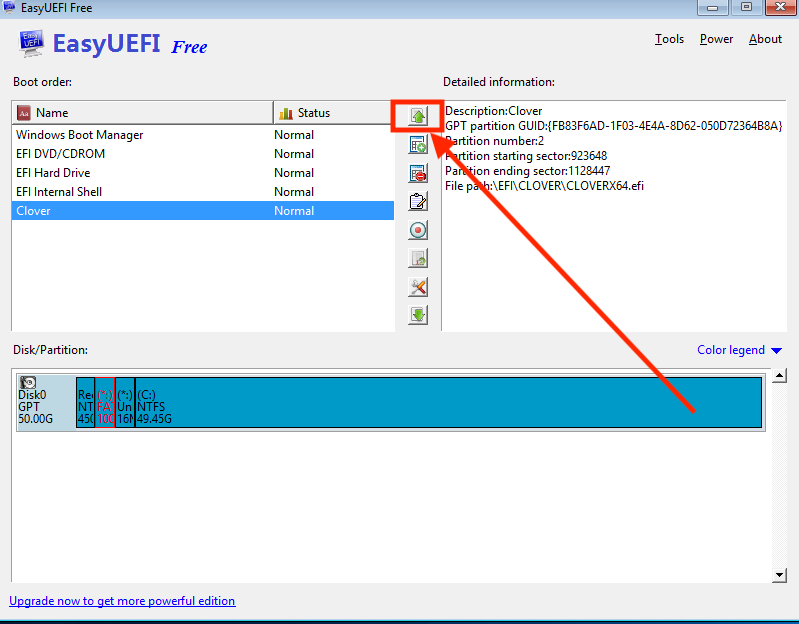Click the Partition ending sector:1128447 line
This screenshot has width=799, height=624.
pos(527,171)
